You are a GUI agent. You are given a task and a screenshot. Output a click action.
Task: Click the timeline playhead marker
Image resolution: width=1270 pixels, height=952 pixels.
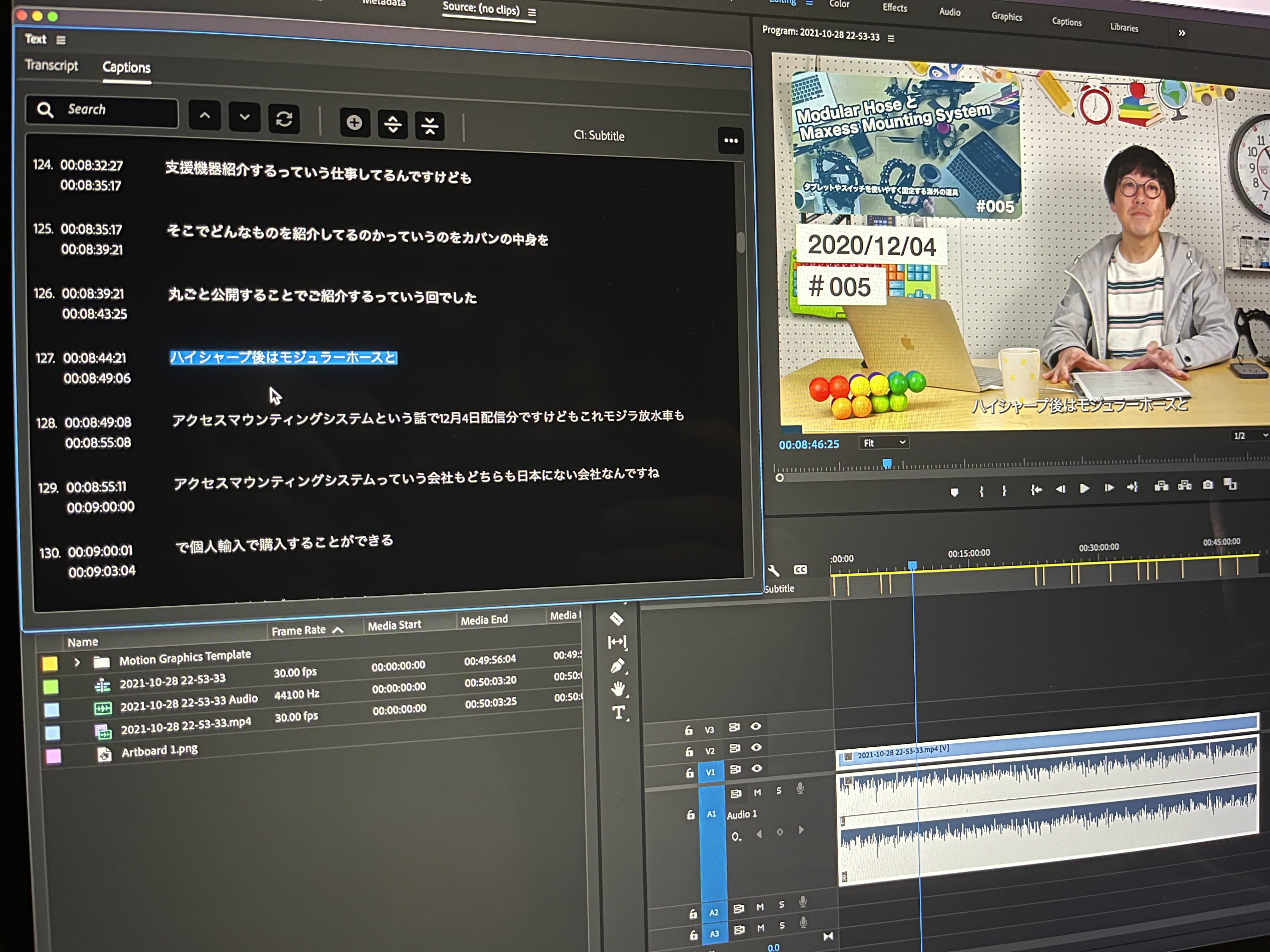pyautogui.click(x=912, y=566)
